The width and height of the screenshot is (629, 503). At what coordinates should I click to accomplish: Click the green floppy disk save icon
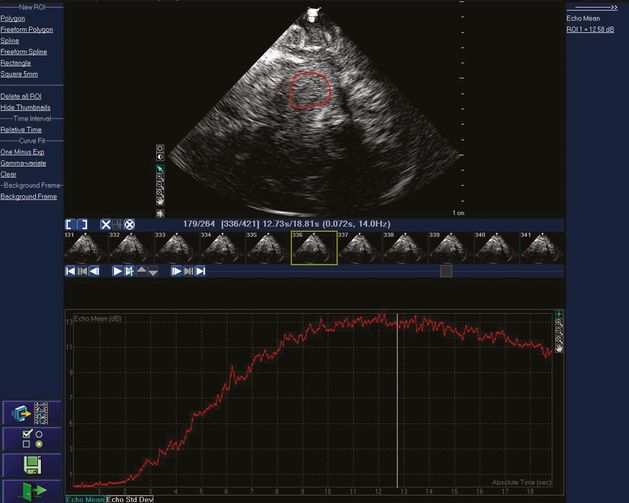point(32,465)
